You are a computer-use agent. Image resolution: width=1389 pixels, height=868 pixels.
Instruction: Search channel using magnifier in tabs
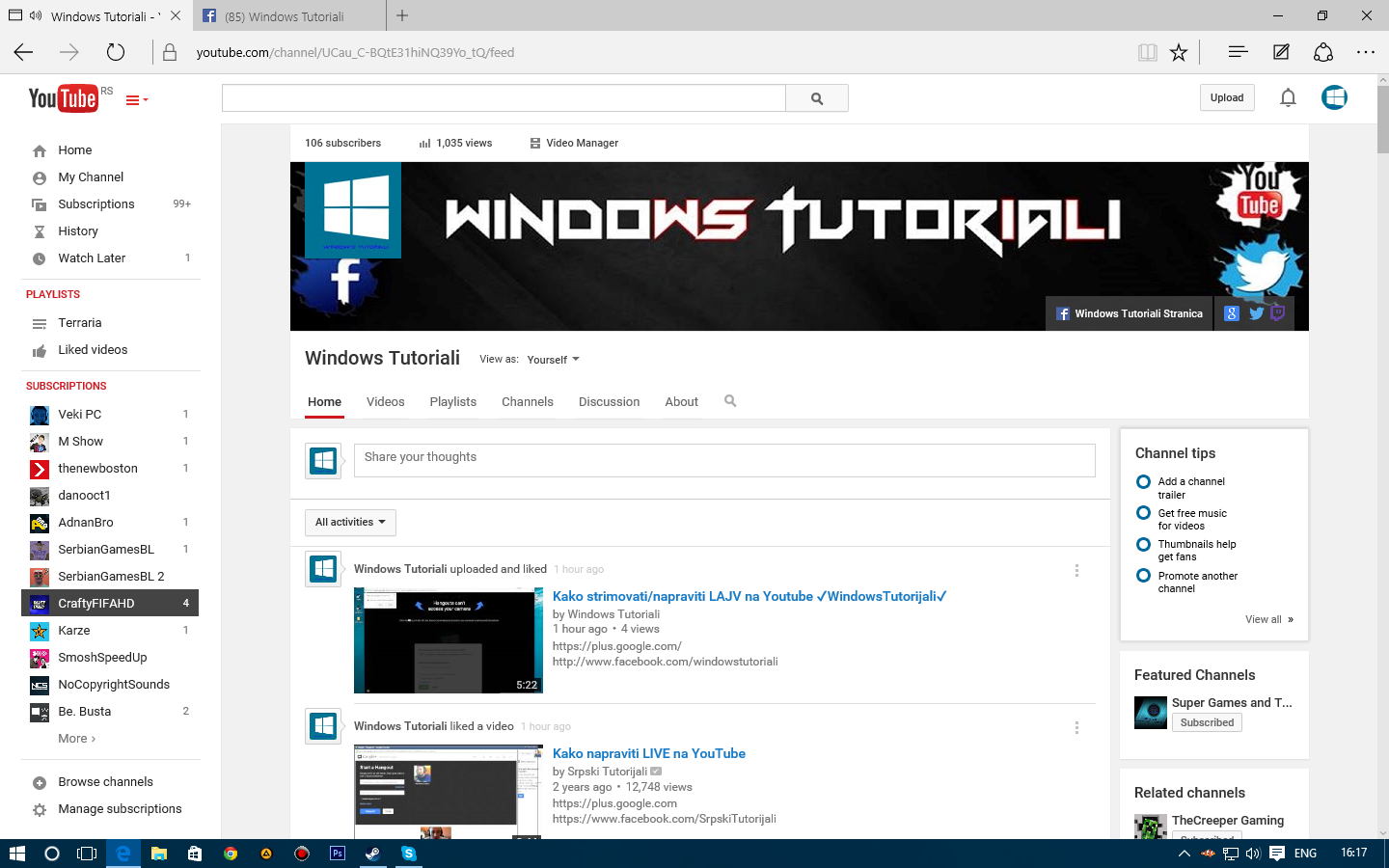click(x=730, y=401)
